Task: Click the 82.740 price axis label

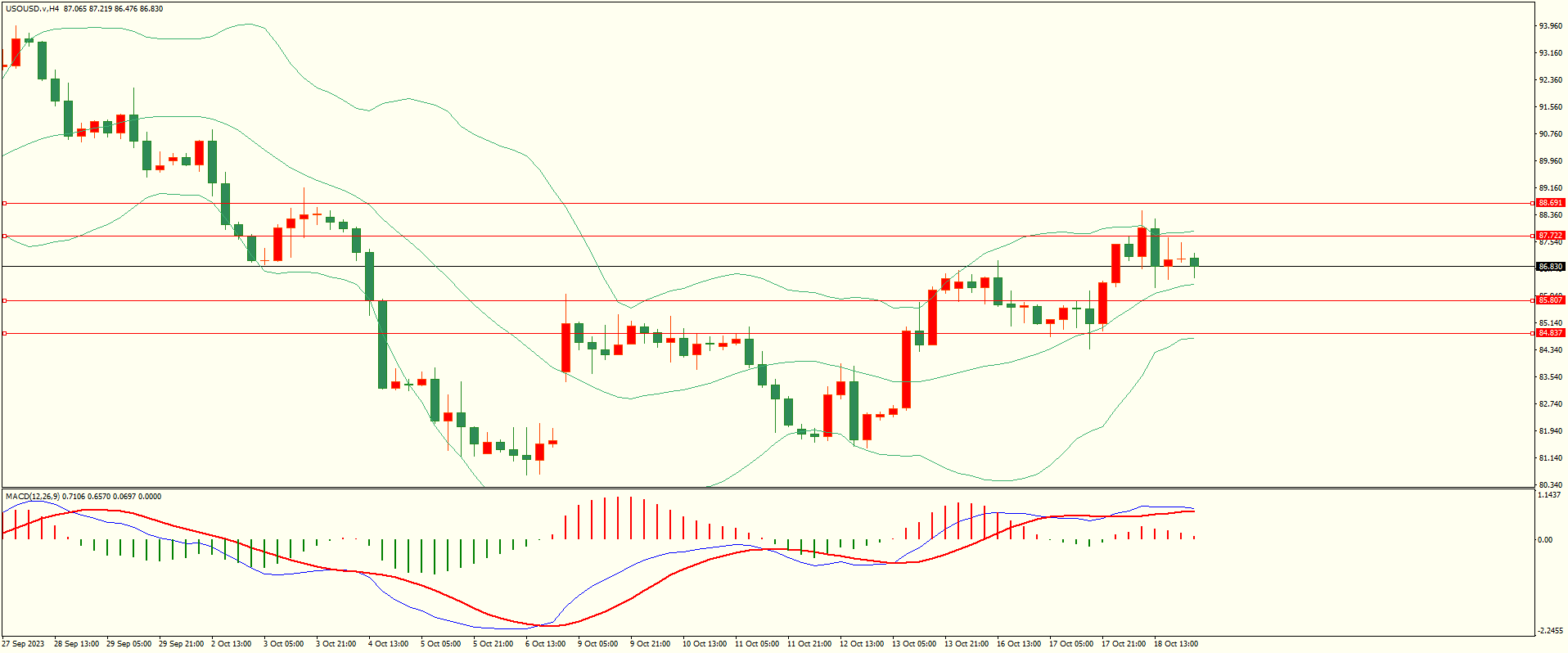Action: tap(1551, 404)
